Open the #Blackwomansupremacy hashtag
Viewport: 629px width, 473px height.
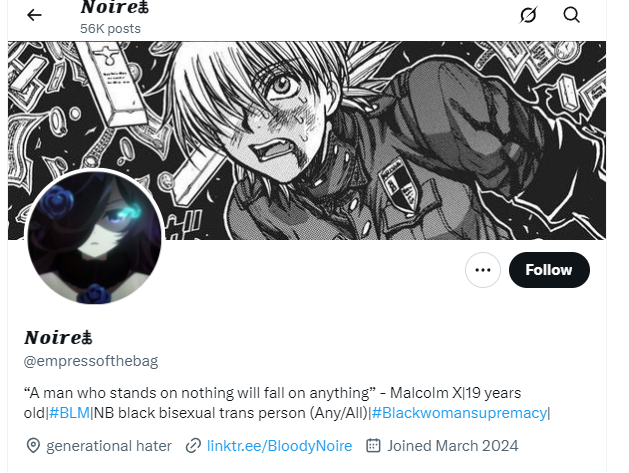point(459,413)
